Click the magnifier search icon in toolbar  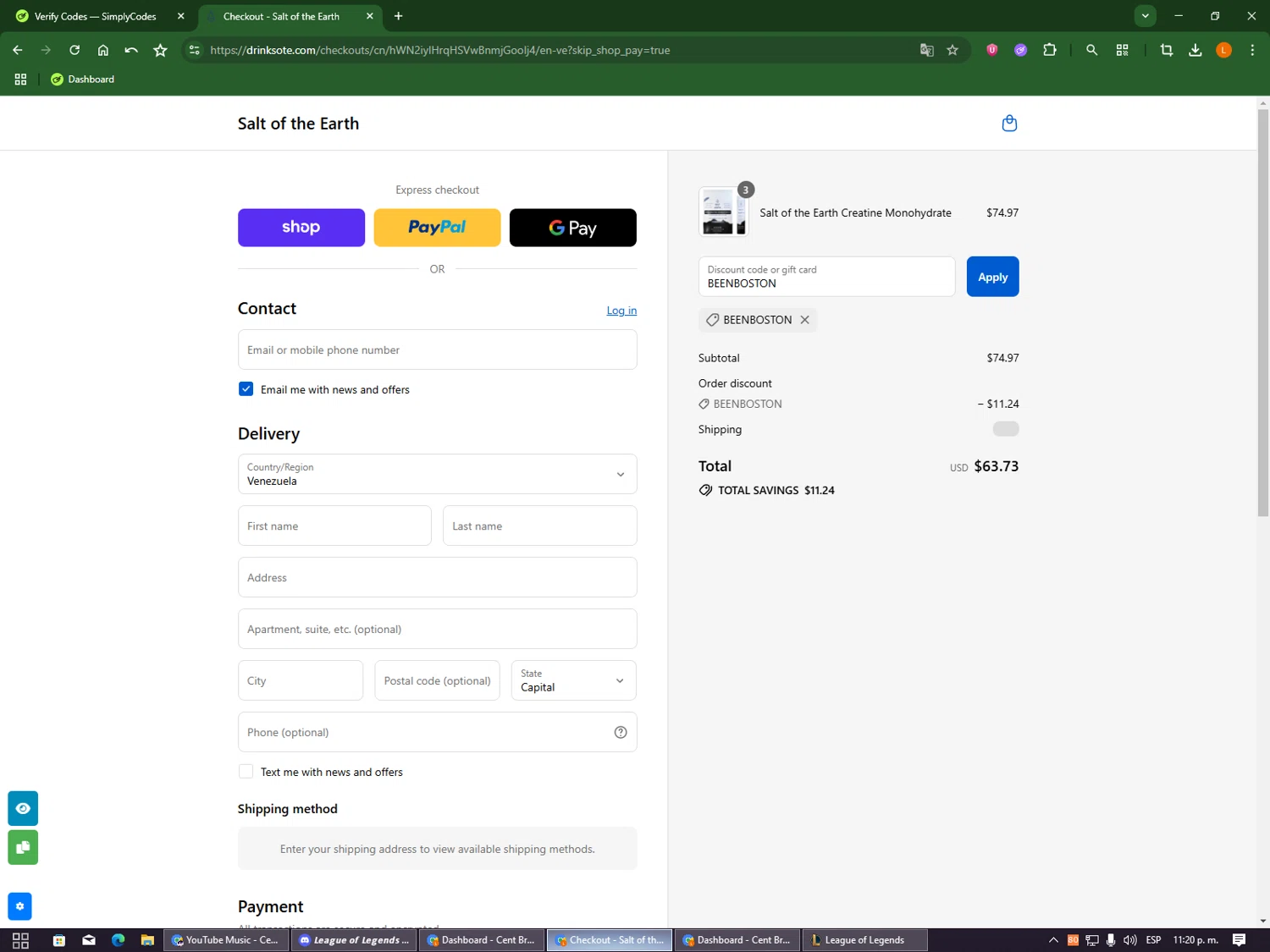point(1092,50)
